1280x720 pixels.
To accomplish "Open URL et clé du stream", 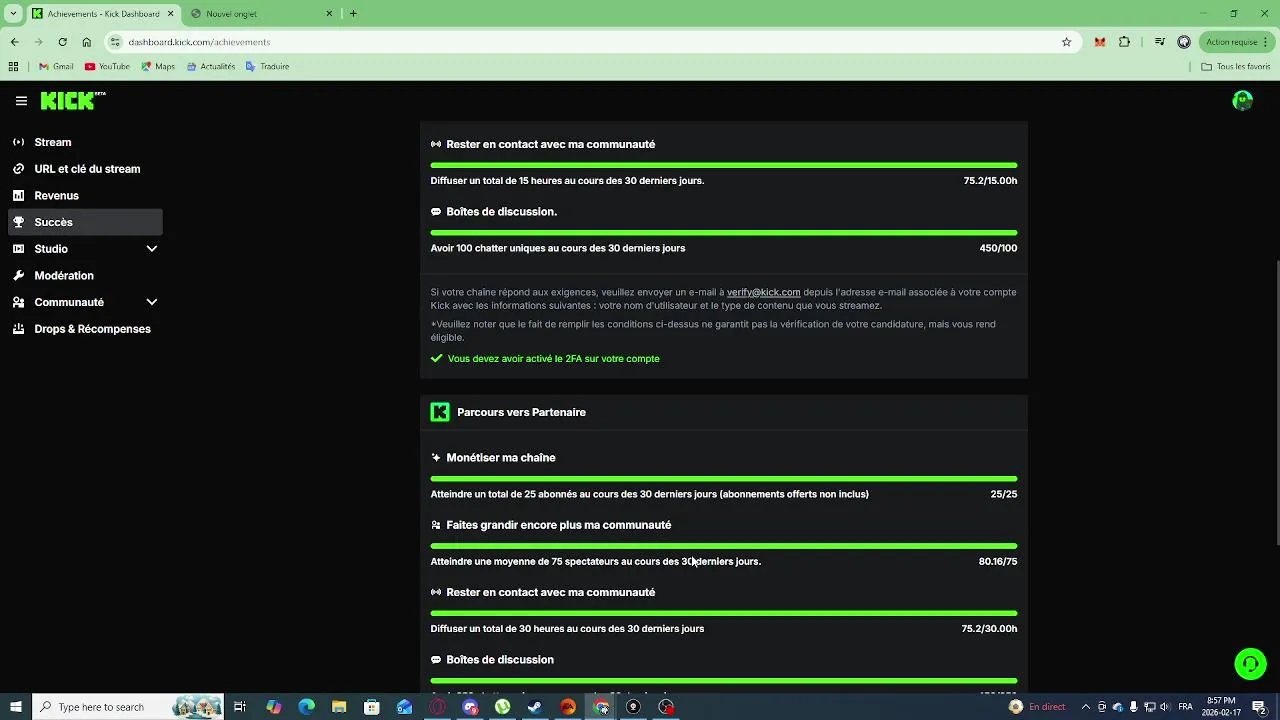I will click(85, 169).
